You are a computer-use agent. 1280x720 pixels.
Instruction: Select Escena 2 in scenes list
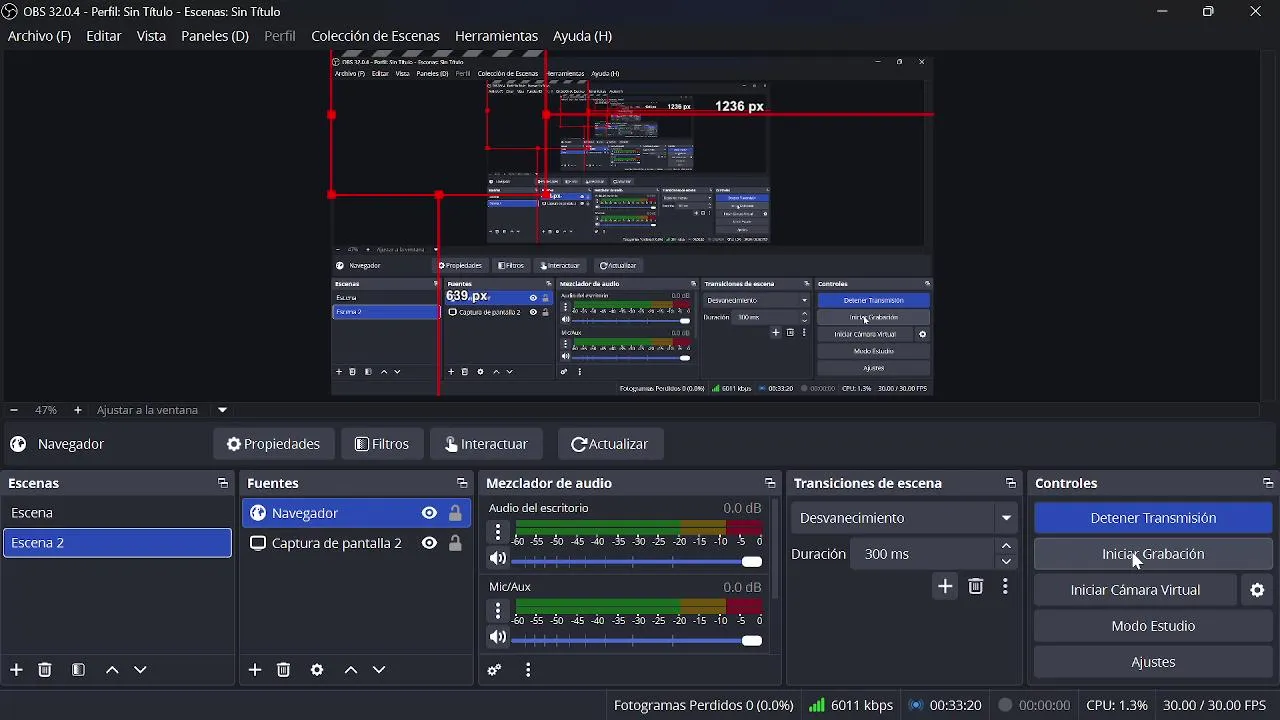coord(117,543)
